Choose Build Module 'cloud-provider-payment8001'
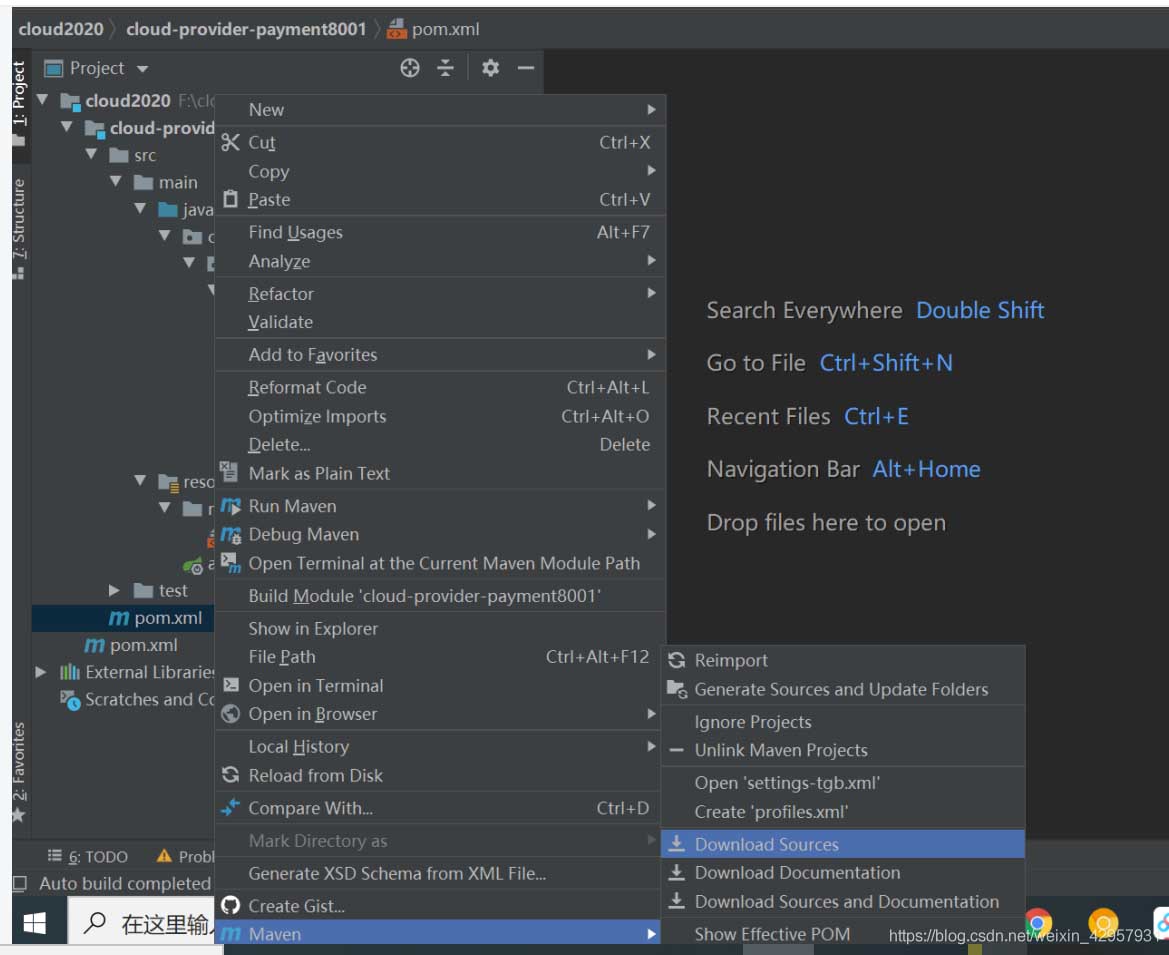This screenshot has height=955, width=1169. [x=440, y=596]
